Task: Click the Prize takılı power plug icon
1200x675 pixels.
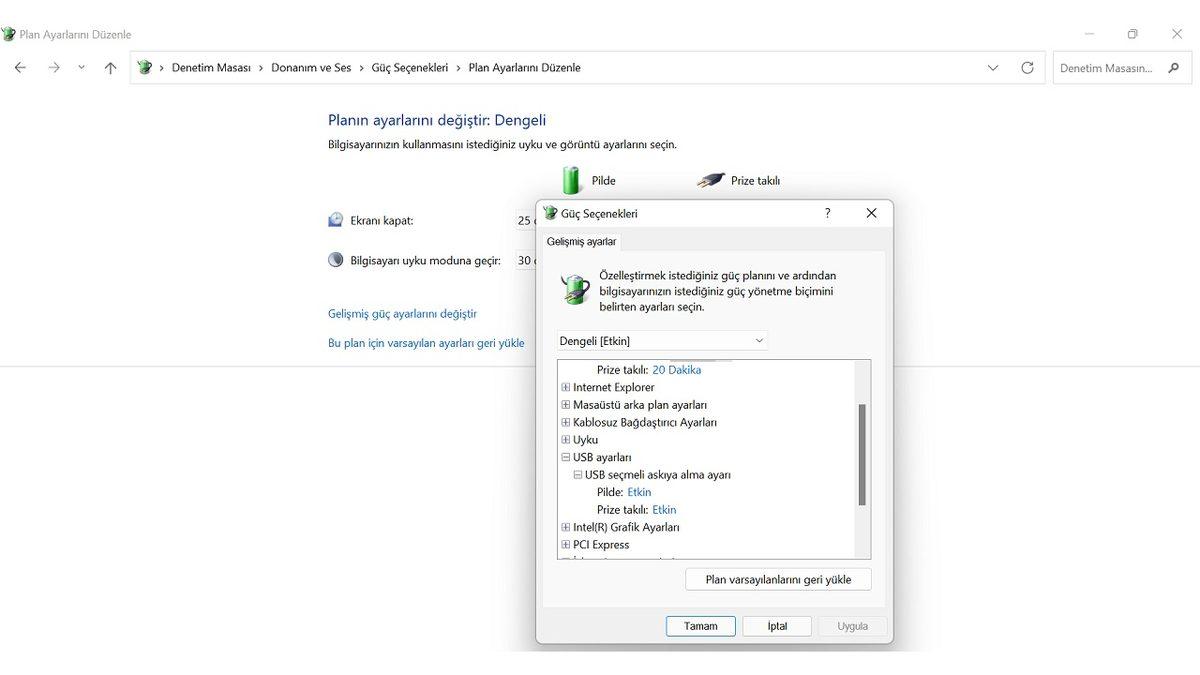Action: [710, 180]
